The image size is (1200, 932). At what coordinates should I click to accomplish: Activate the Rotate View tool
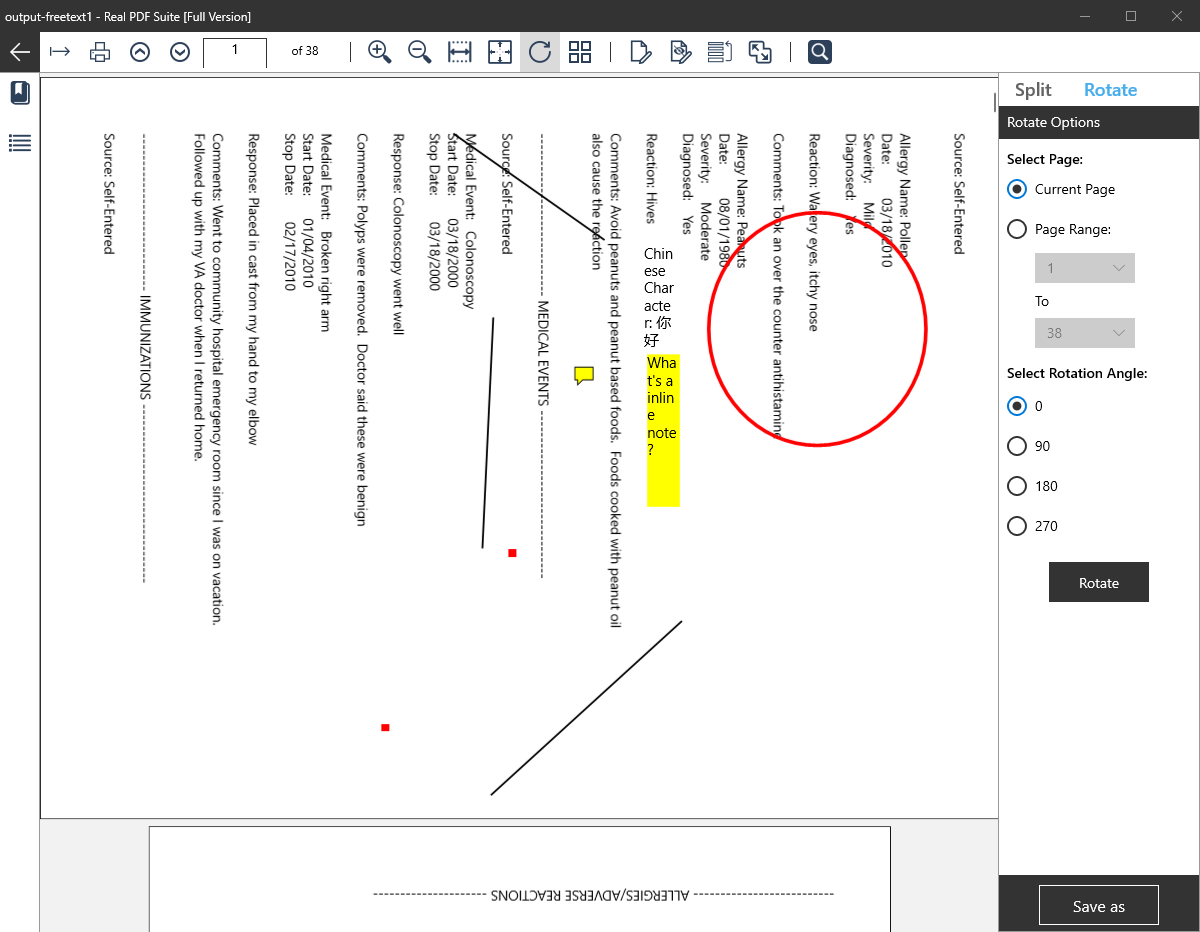pos(539,51)
